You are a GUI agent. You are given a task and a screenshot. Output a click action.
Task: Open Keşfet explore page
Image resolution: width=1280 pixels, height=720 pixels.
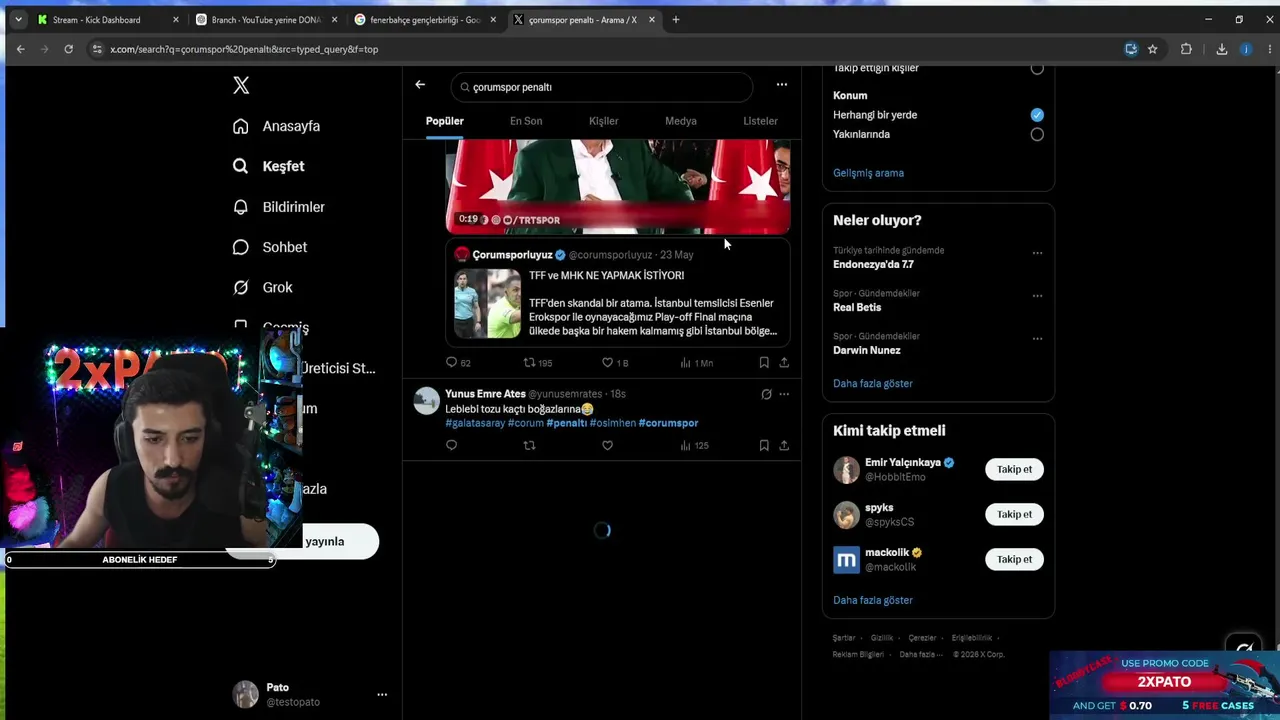(268, 166)
